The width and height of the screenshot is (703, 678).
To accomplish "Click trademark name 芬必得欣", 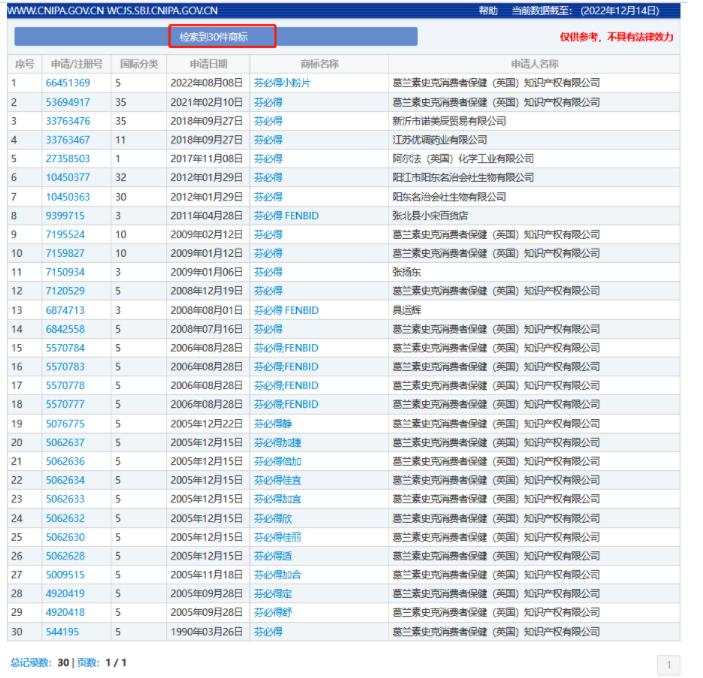I will [x=273, y=518].
